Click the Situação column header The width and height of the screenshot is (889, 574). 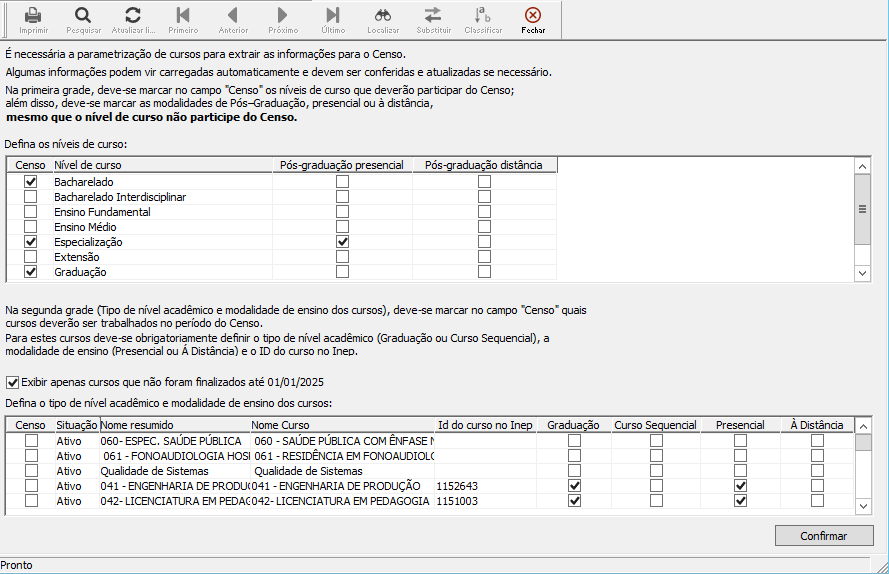pyautogui.click(x=77, y=425)
